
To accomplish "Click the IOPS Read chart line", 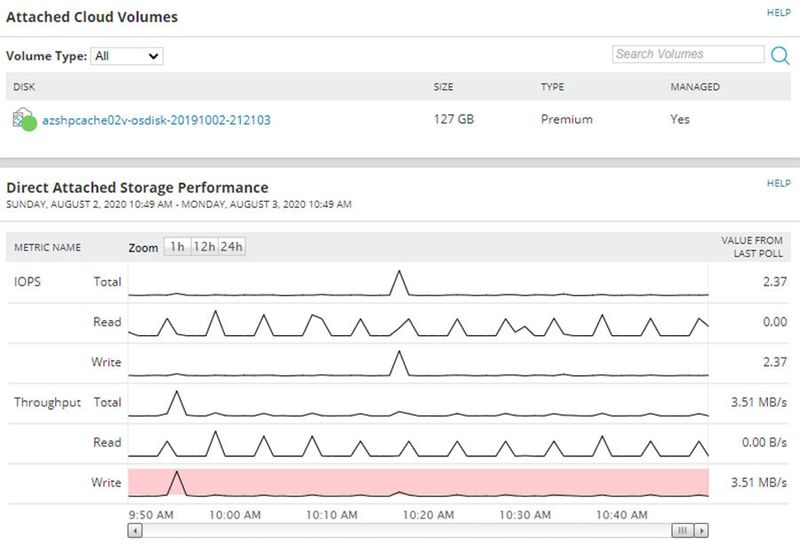I will [418, 323].
